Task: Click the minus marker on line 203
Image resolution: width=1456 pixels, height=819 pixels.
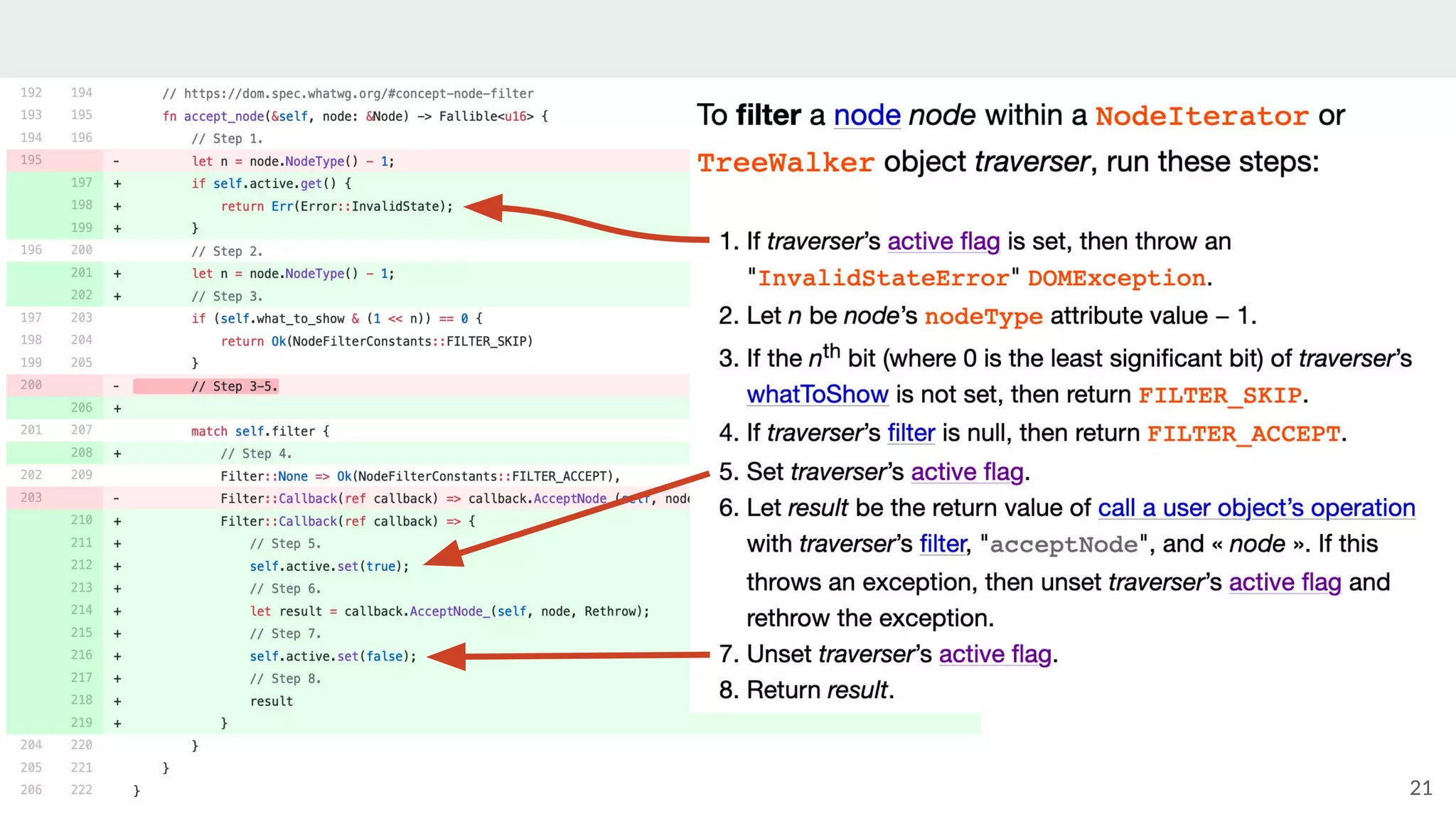Action: click(117, 499)
